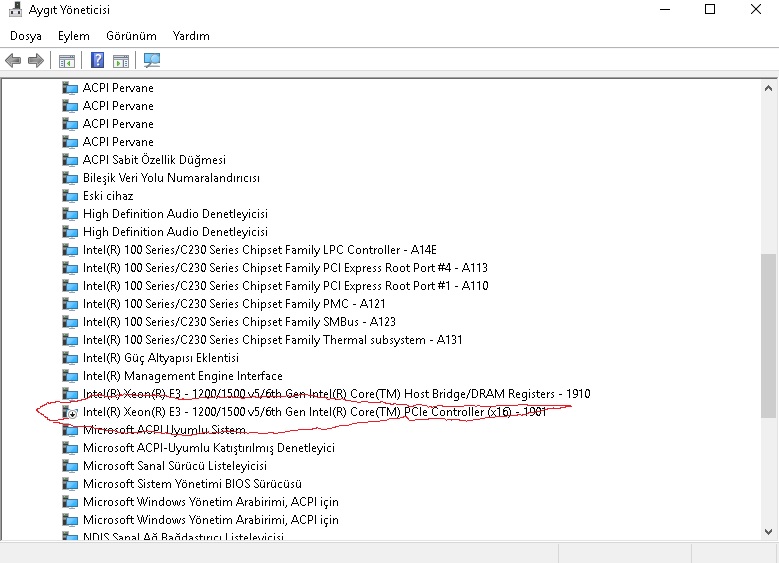
Task: Click the Back arrow toolbar icon
Action: 13,61
